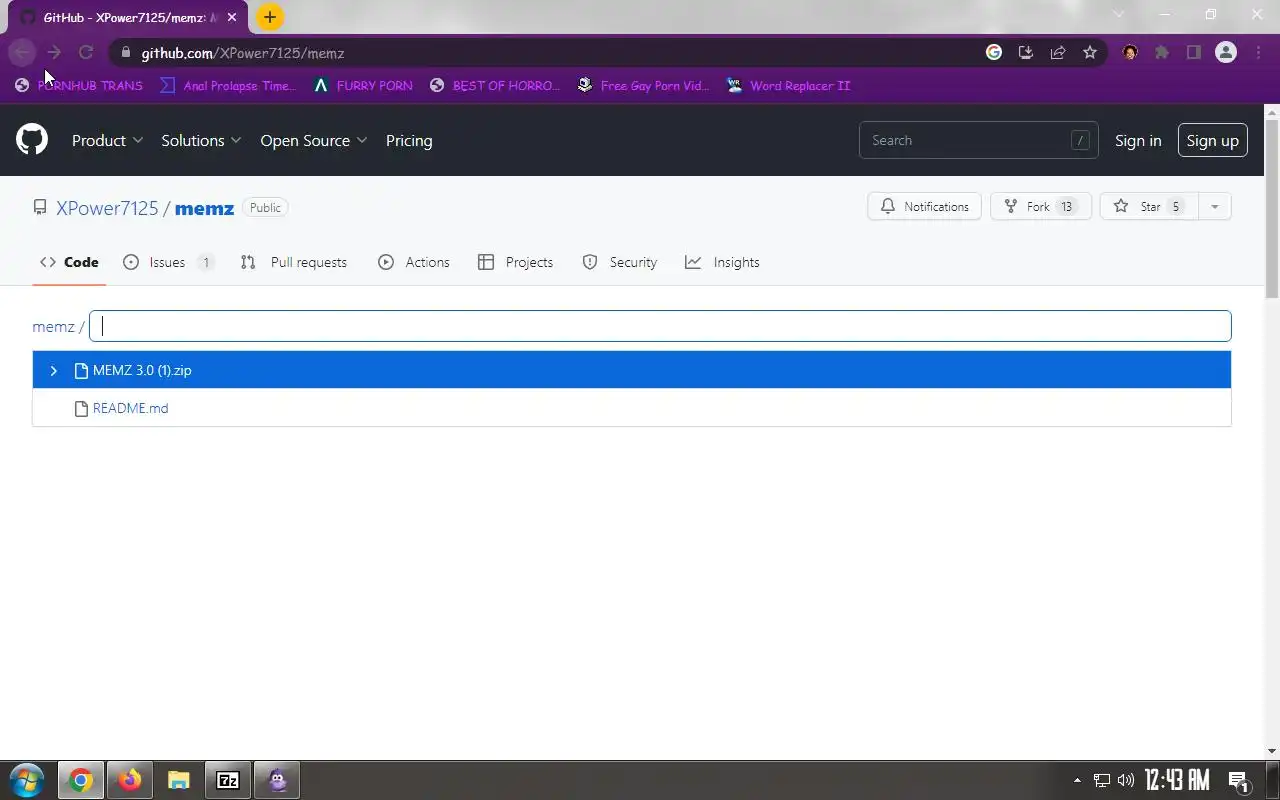1280x800 pixels.
Task: Bookmark this page with the star icon
Action: (1090, 53)
